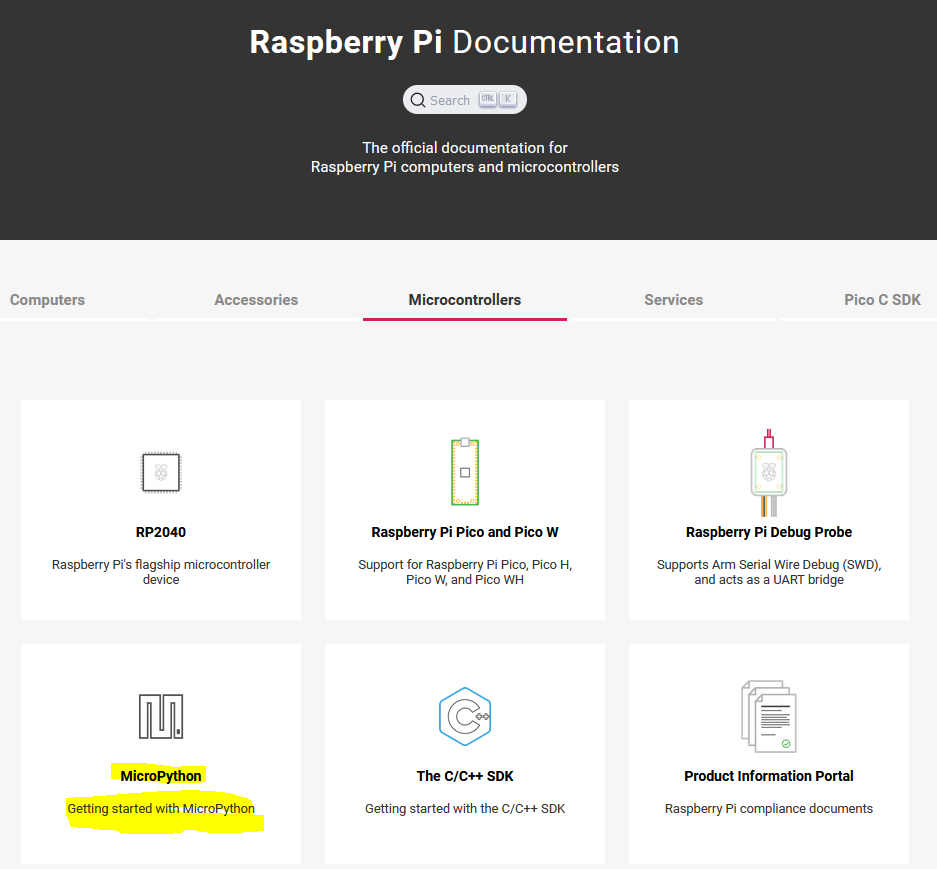Switch to the Computers tab

tap(47, 299)
